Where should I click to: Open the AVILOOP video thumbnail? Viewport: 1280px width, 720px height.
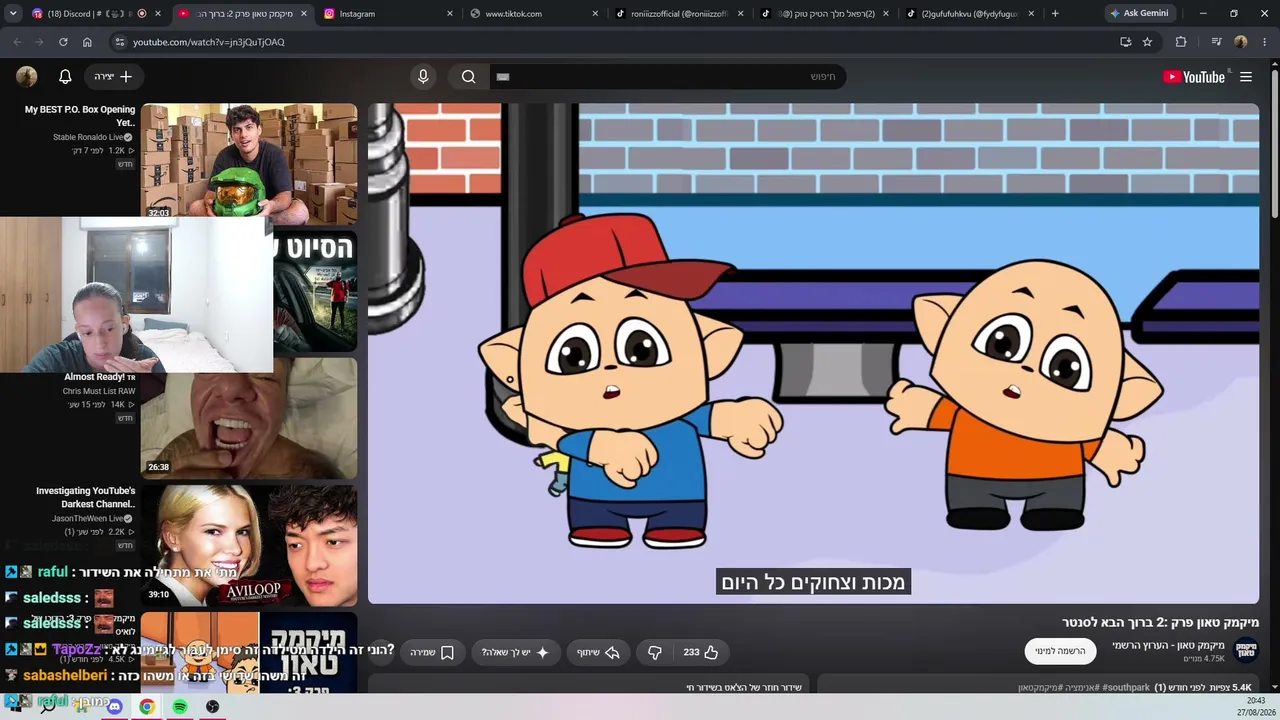(249, 546)
